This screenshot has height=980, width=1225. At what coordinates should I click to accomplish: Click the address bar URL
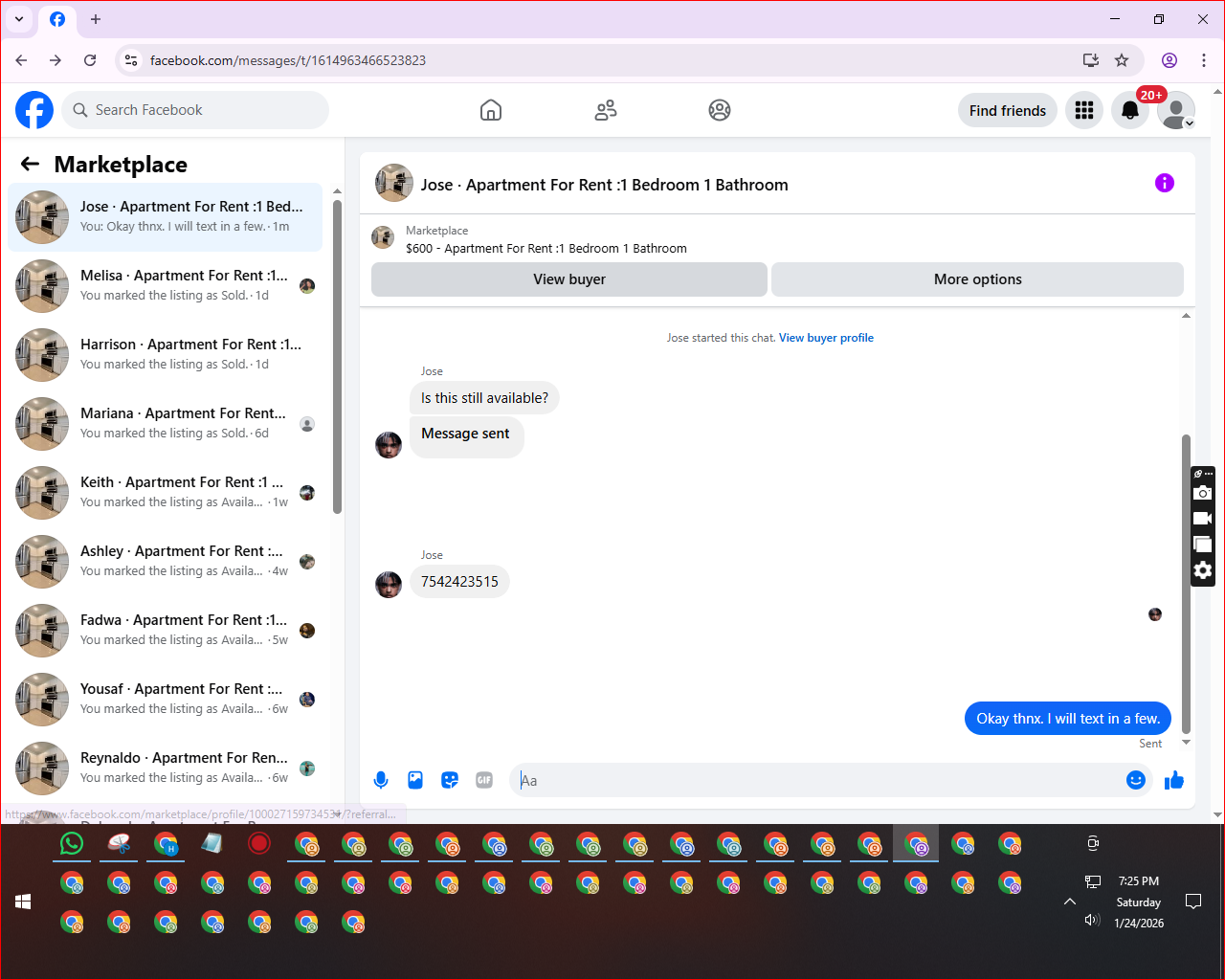click(288, 60)
